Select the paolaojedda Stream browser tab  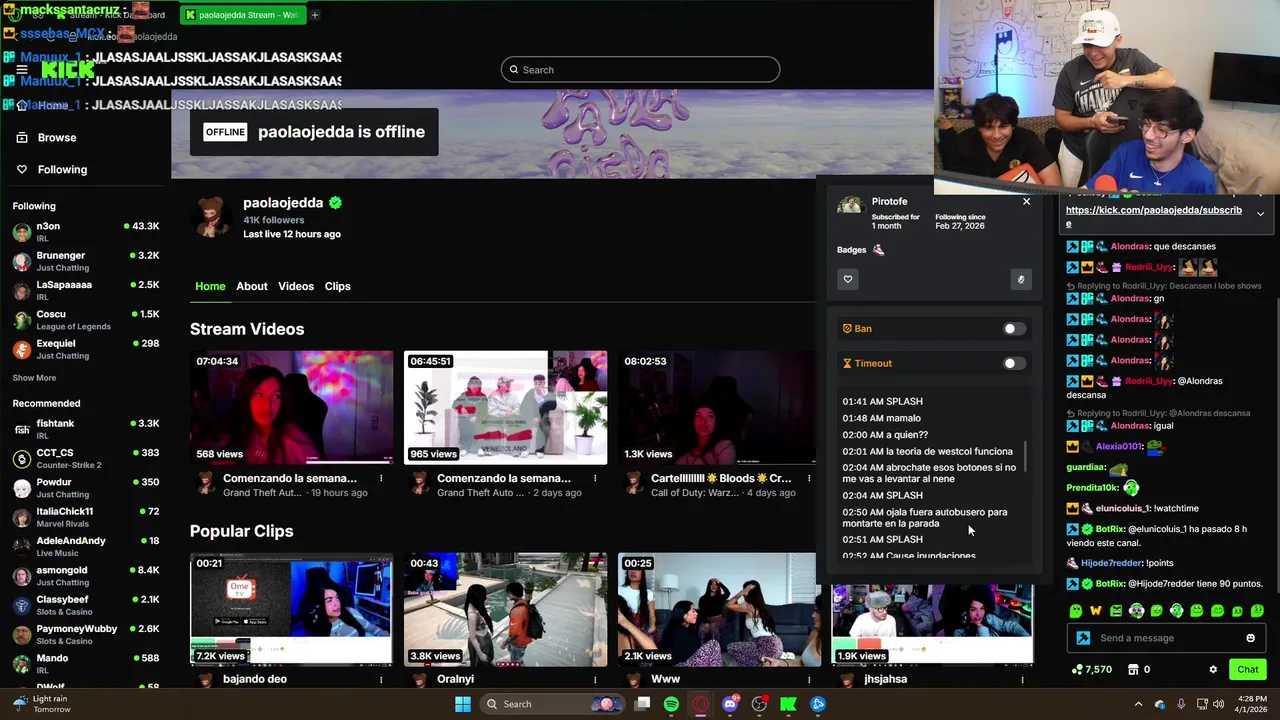[242, 15]
